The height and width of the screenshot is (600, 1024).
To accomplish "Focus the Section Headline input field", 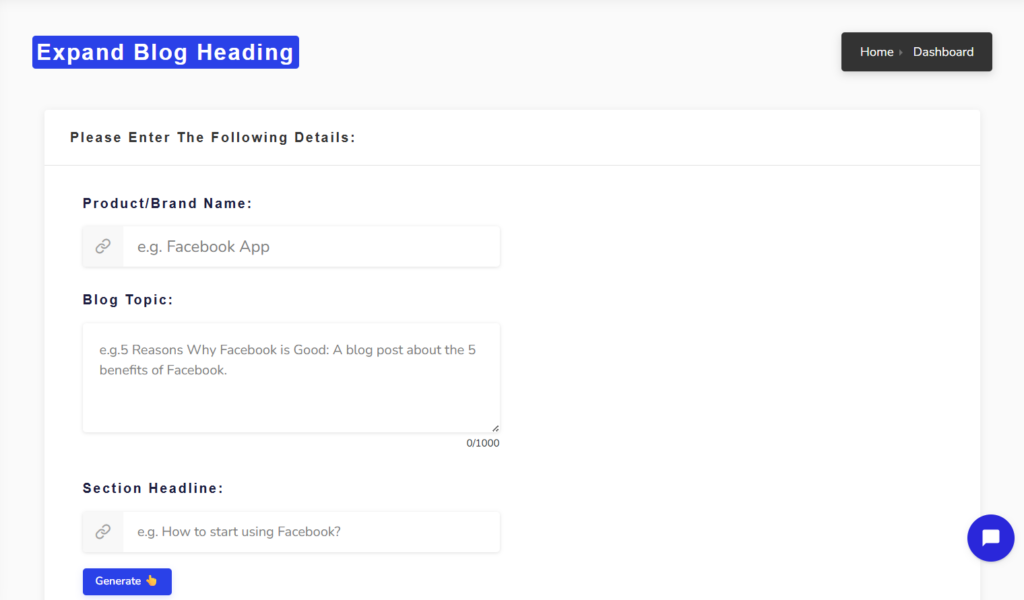I will click(x=311, y=532).
